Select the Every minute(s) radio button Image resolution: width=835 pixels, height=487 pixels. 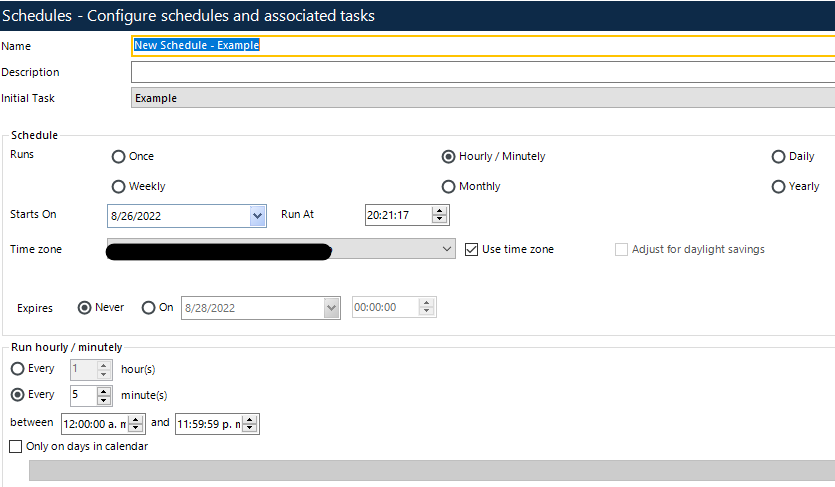click(x=16, y=395)
